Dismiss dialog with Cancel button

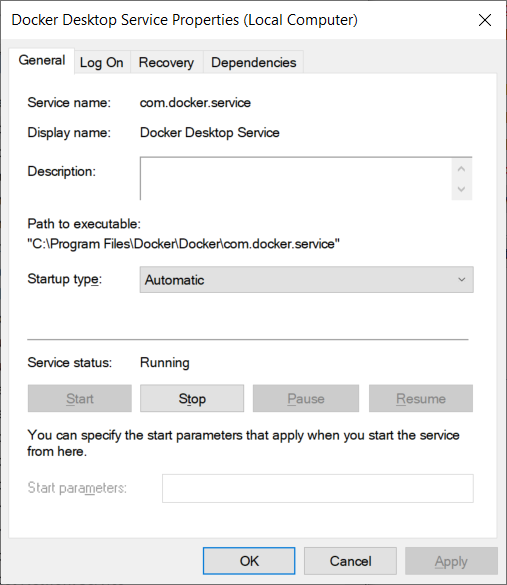(350, 561)
